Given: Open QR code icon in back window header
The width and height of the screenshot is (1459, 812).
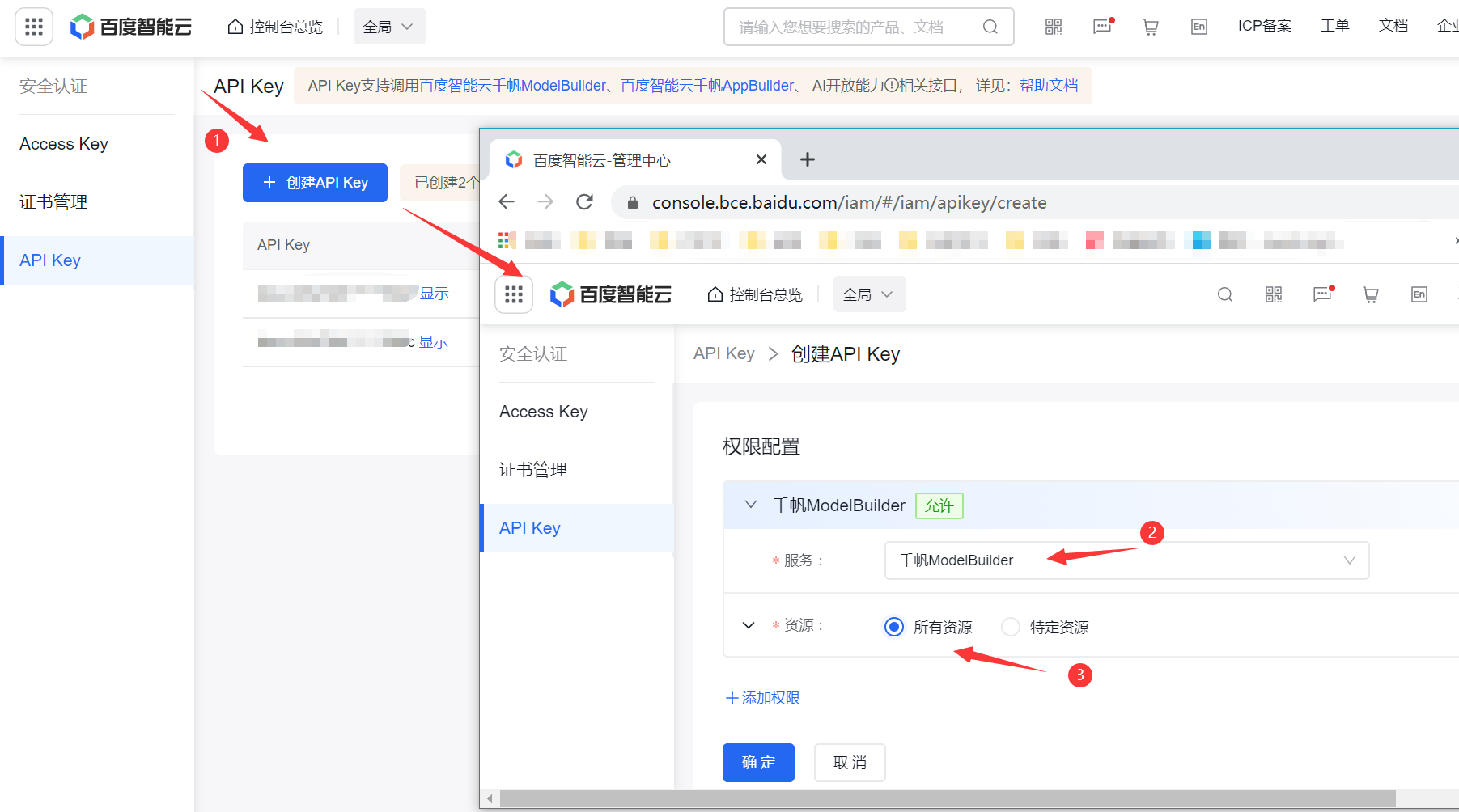Looking at the screenshot, I should tap(1054, 27).
